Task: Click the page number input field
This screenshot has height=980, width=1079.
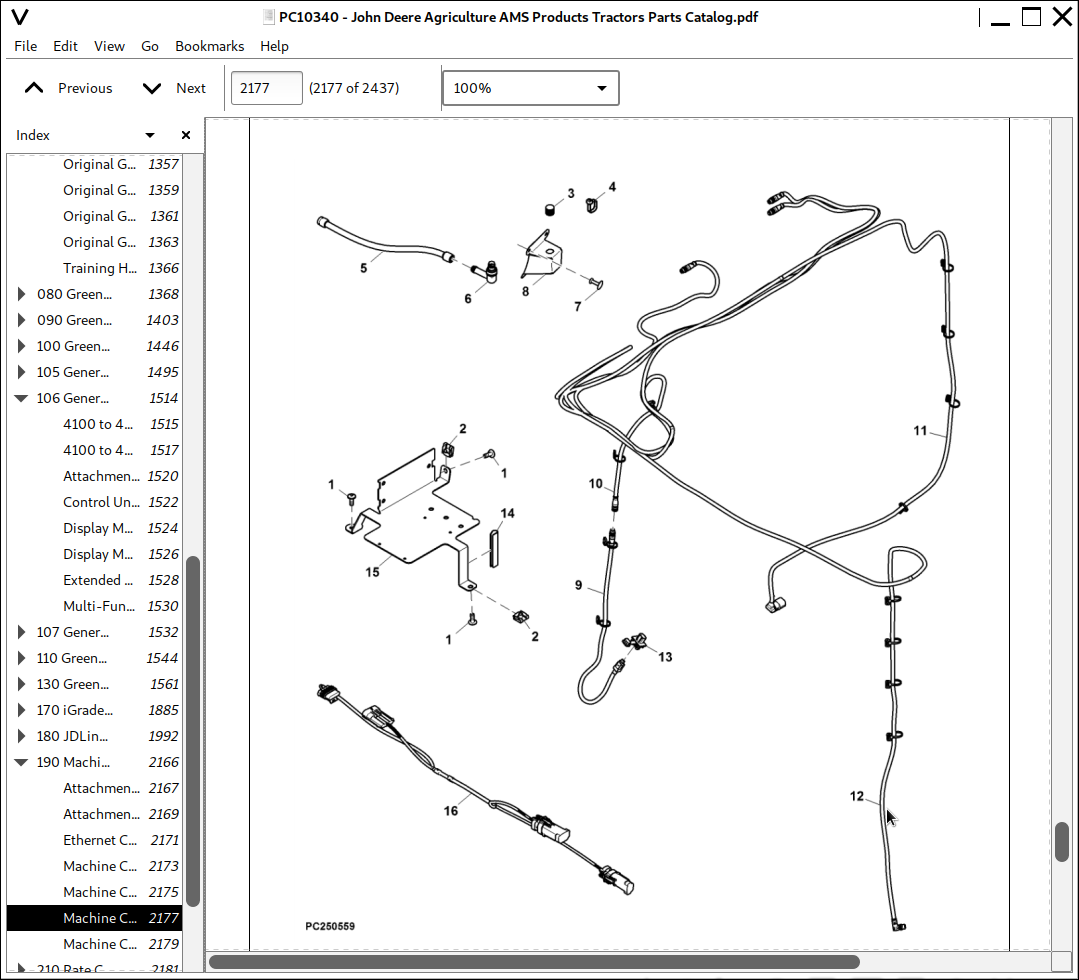Action: tap(266, 88)
